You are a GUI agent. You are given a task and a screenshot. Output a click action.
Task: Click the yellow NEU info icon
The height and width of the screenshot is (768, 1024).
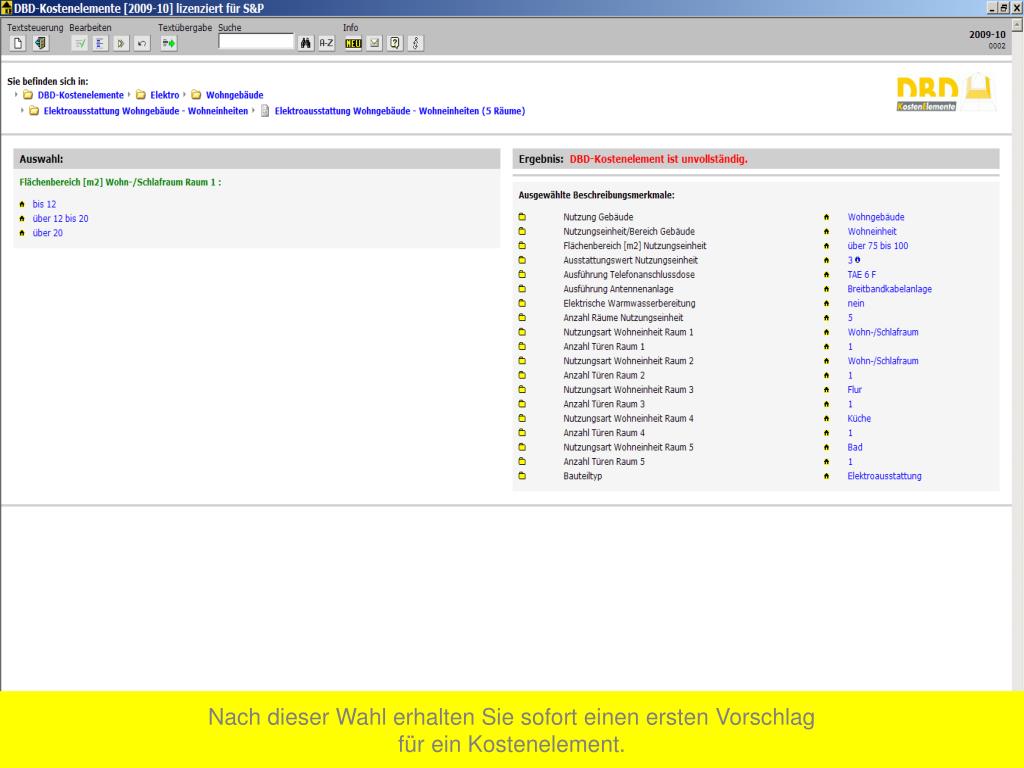[x=352, y=43]
